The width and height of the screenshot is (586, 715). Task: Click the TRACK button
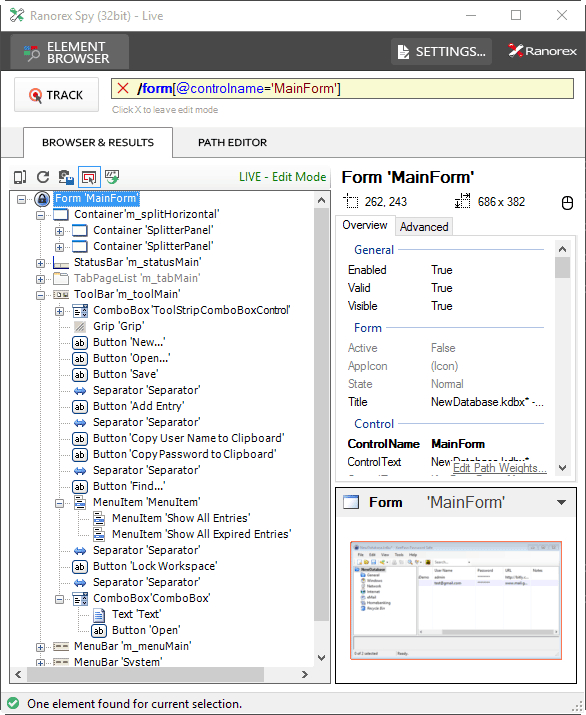pyautogui.click(x=57, y=95)
